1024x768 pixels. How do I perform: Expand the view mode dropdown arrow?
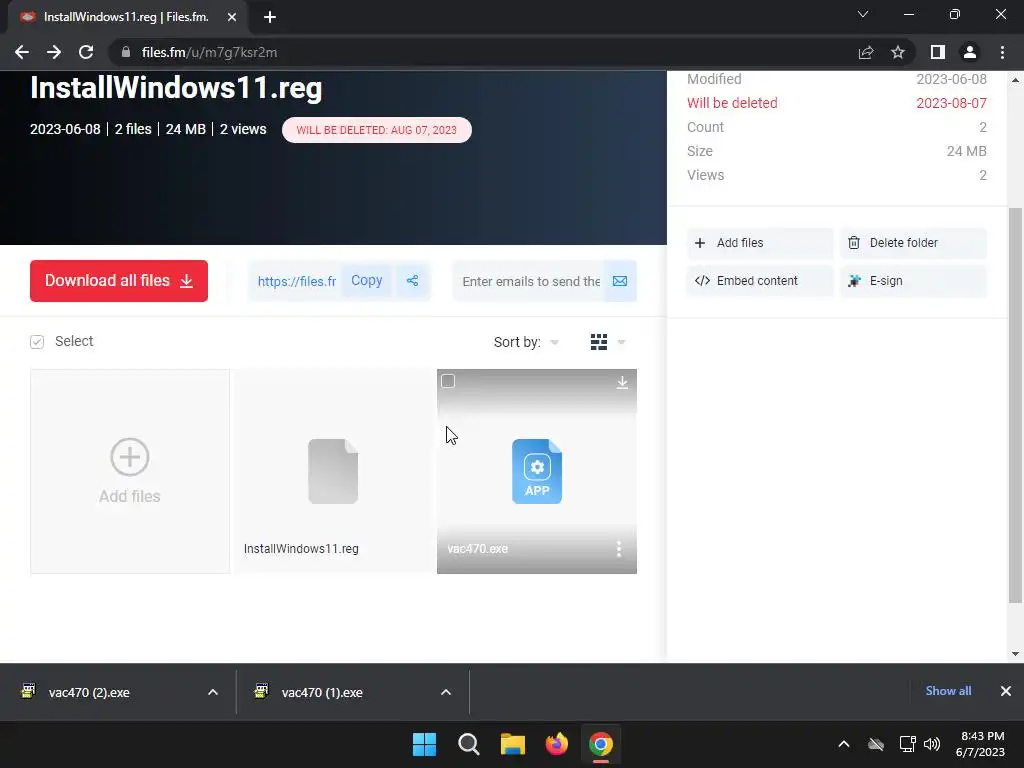coord(621,342)
